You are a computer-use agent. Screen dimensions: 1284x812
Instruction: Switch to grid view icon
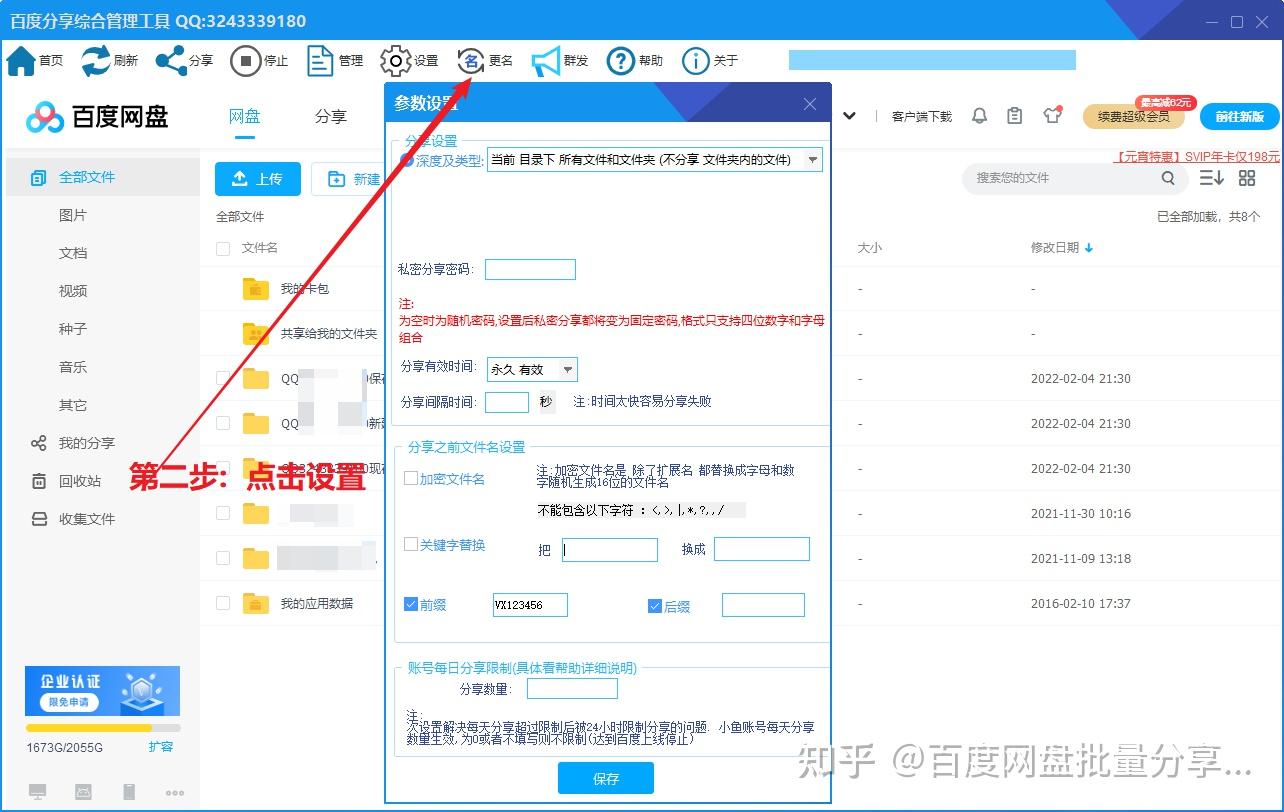coord(1247,178)
